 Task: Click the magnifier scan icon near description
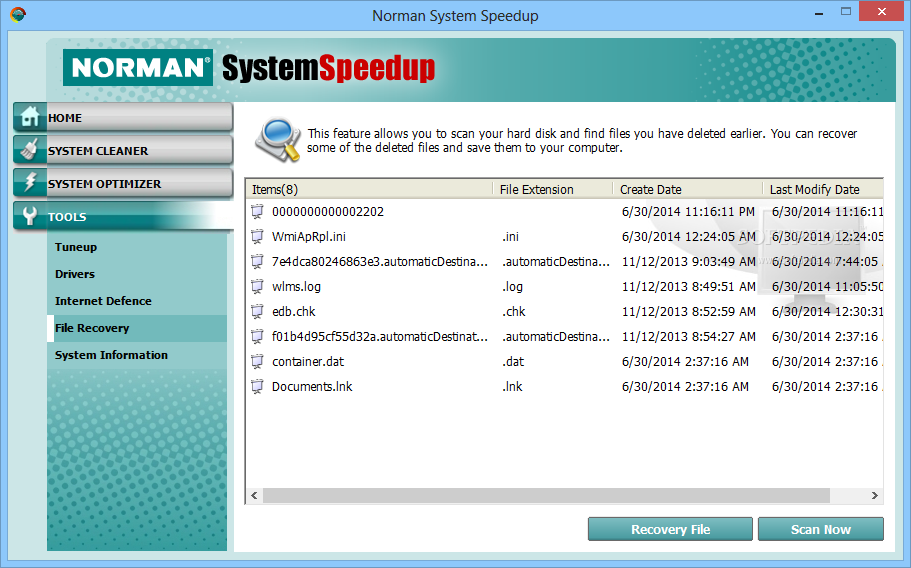[x=278, y=139]
